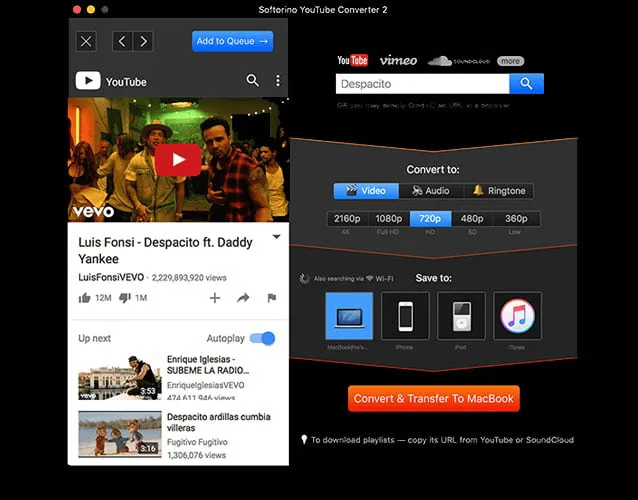The image size is (638, 500).
Task: Click the Despacito search field
Action: click(422, 84)
